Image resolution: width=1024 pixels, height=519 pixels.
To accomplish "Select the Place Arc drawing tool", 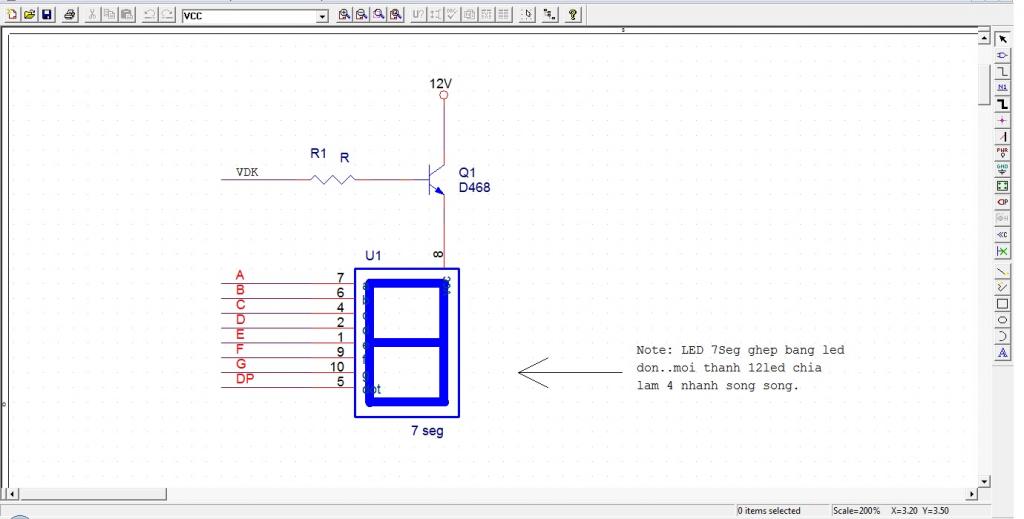I will click(1002, 336).
